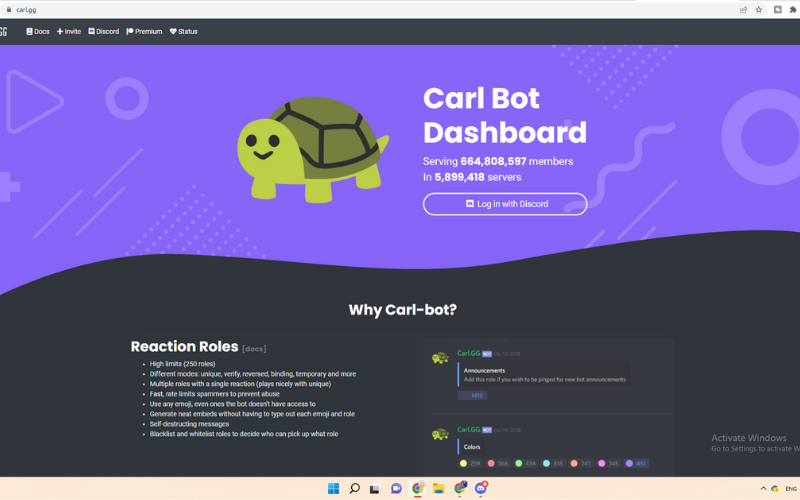This screenshot has height=500, width=800.
Task: Click the Announcements embed title
Action: [x=484, y=371]
